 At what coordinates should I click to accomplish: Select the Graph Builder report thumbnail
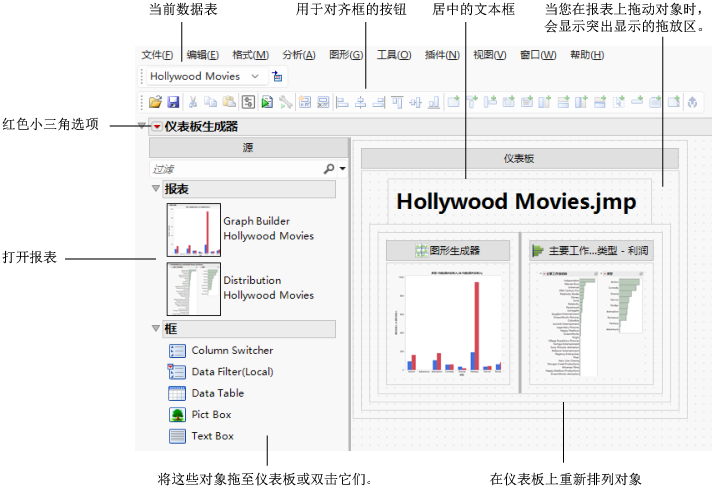coord(194,230)
